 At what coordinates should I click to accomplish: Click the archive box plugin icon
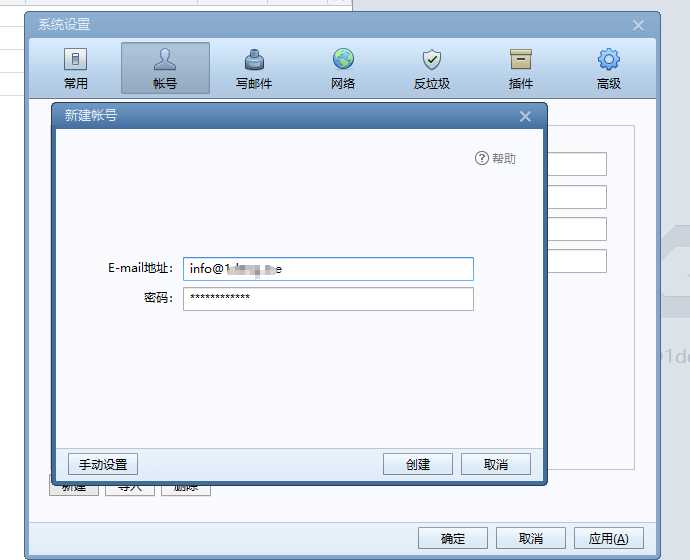coord(521,59)
